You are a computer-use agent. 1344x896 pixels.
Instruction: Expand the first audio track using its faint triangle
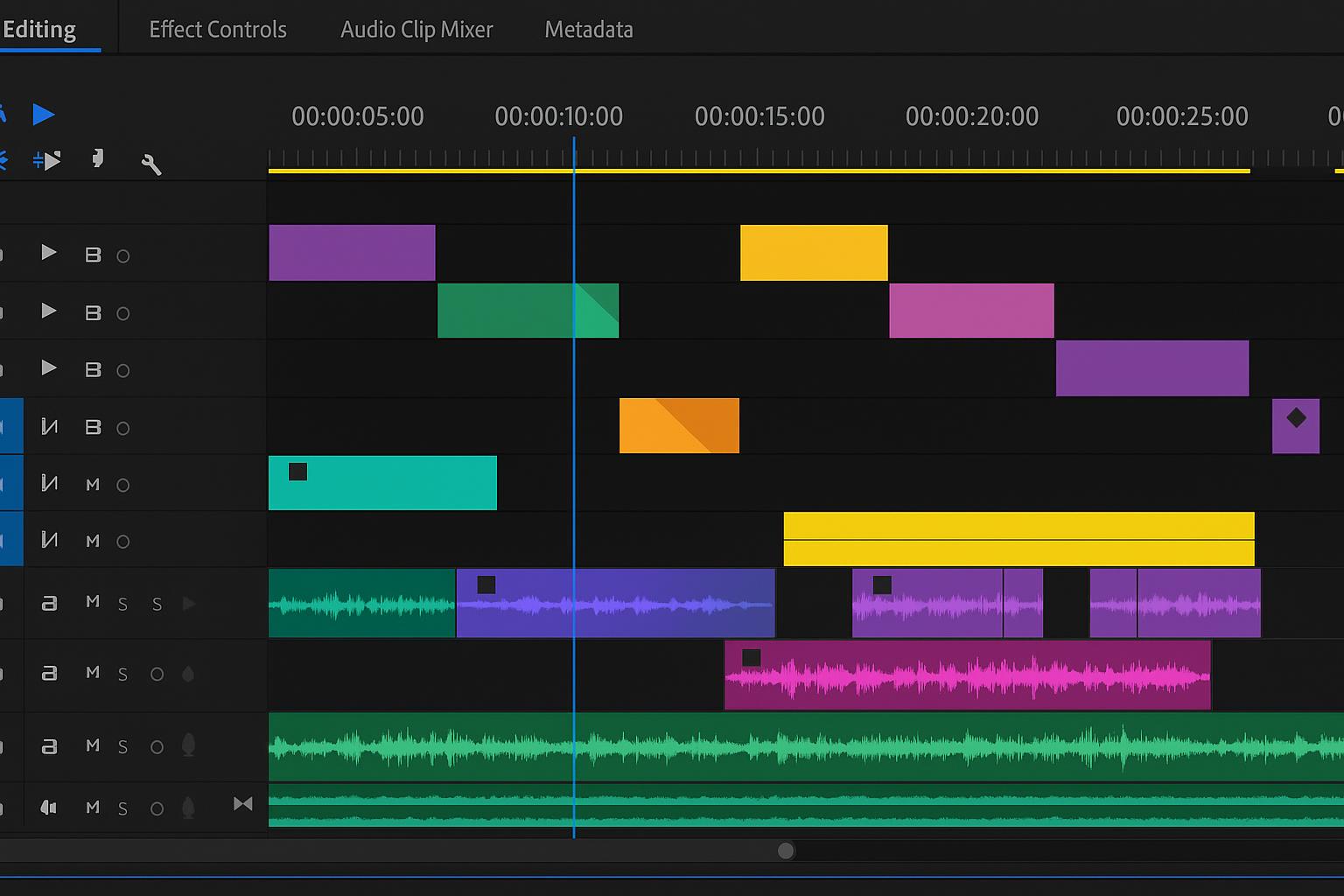[188, 604]
